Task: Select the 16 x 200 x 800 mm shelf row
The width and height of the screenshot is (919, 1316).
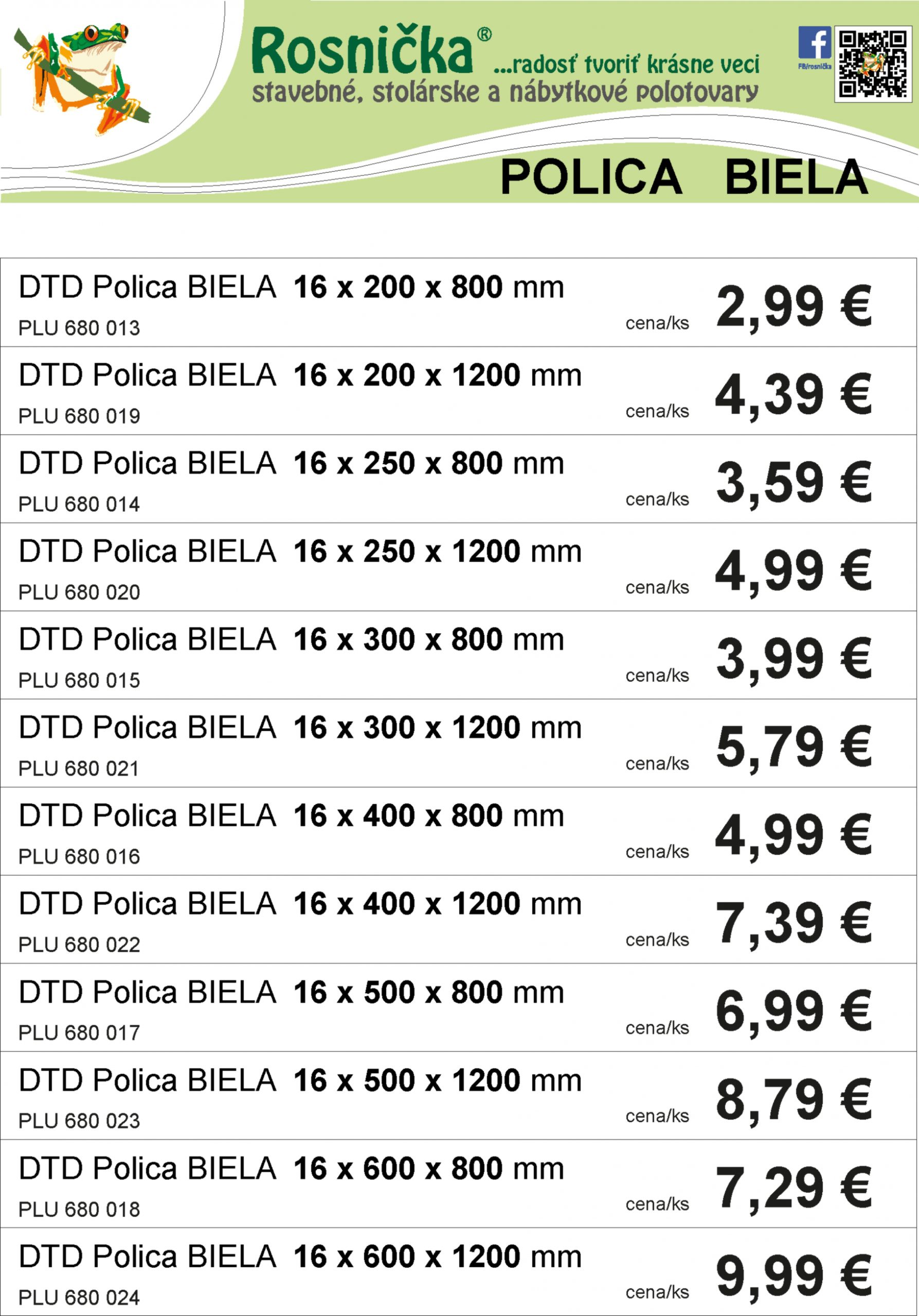Action: 459,303
